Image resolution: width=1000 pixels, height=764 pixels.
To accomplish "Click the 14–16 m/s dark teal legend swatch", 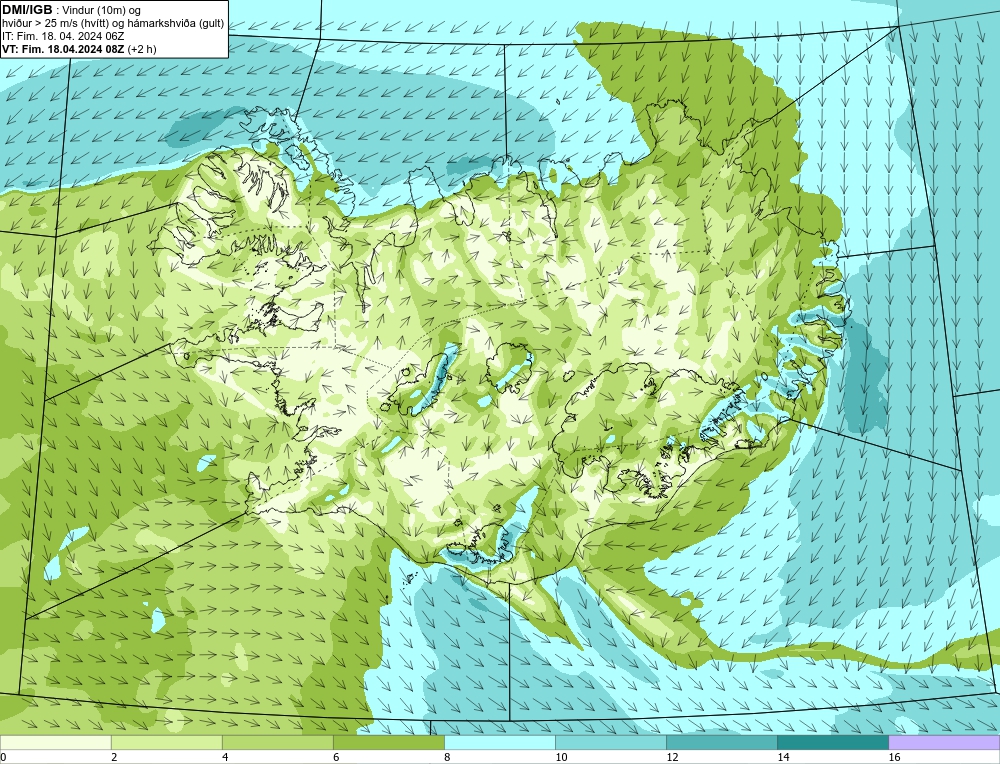I will tap(832, 742).
